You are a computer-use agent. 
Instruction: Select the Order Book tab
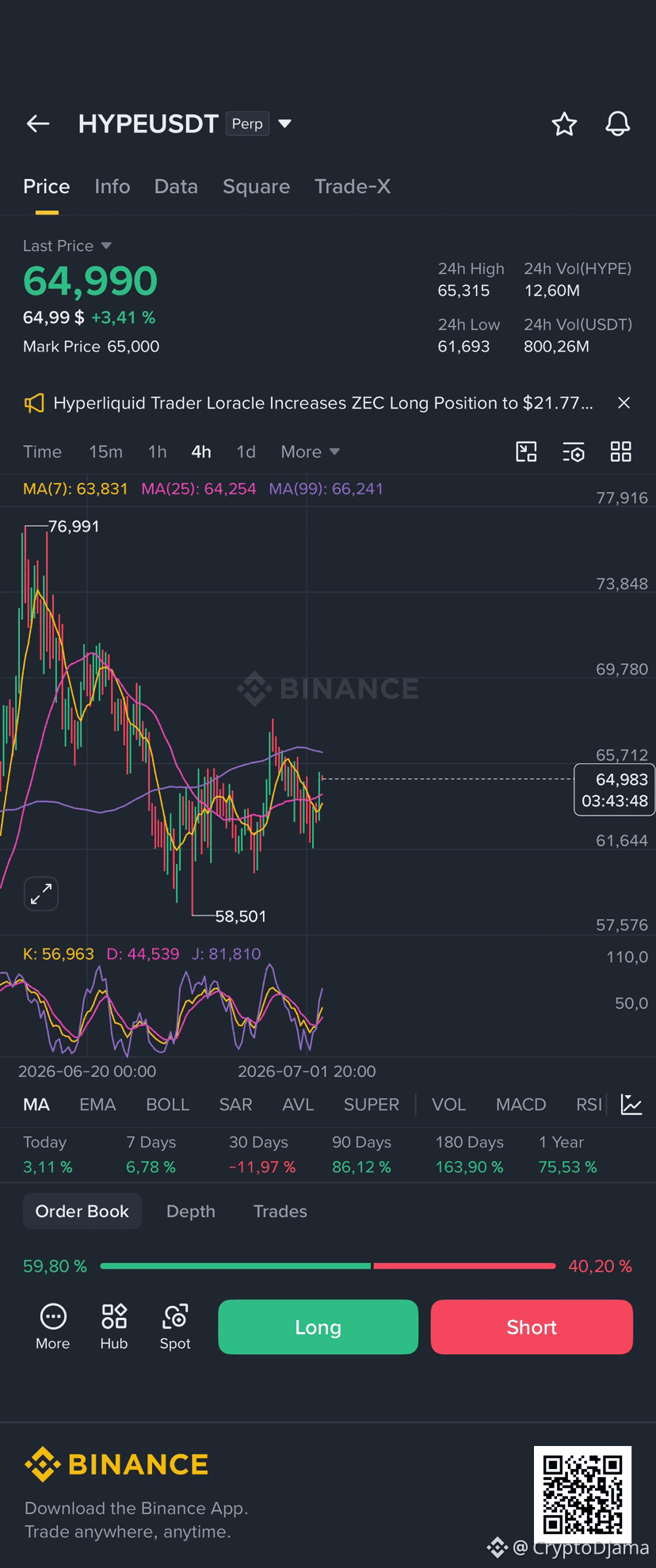coord(82,1211)
